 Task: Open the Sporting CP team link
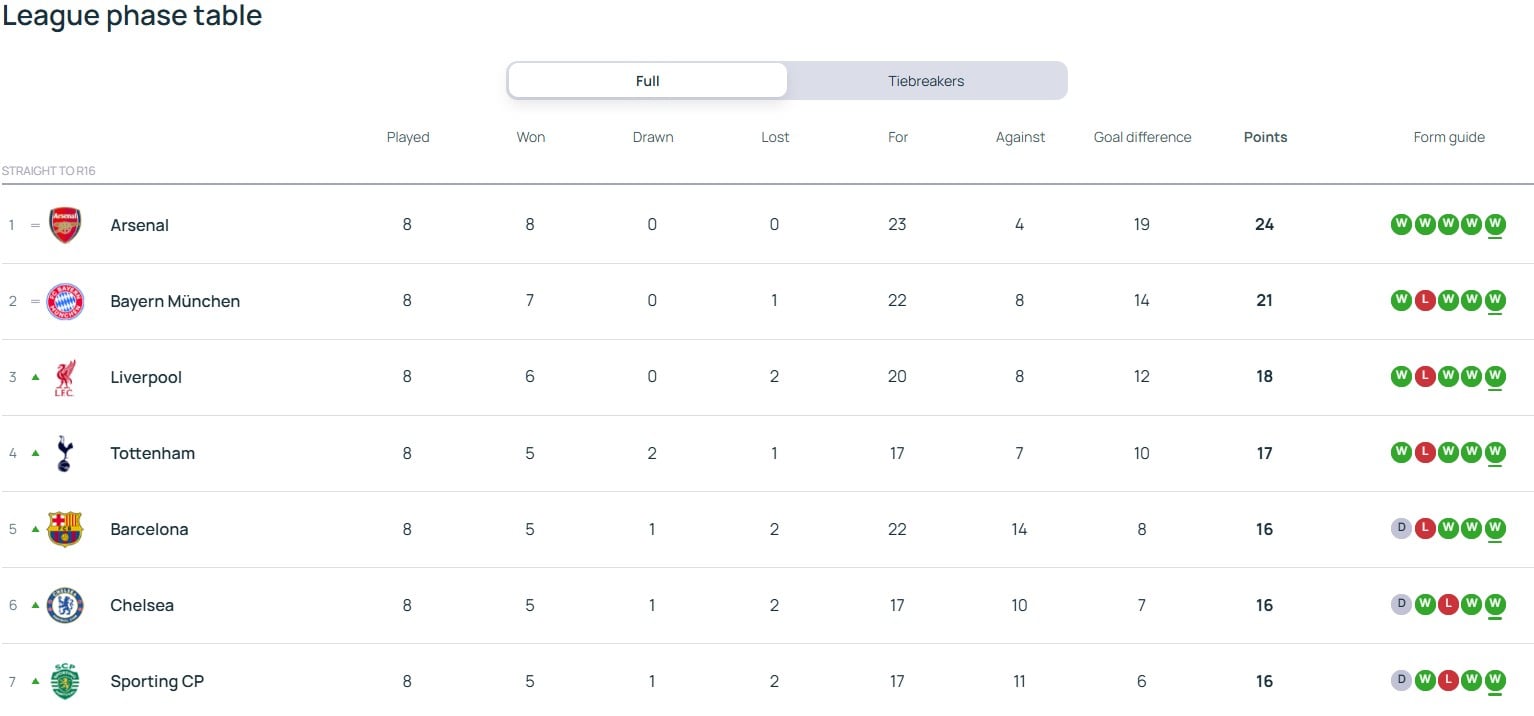pyautogui.click(x=157, y=681)
